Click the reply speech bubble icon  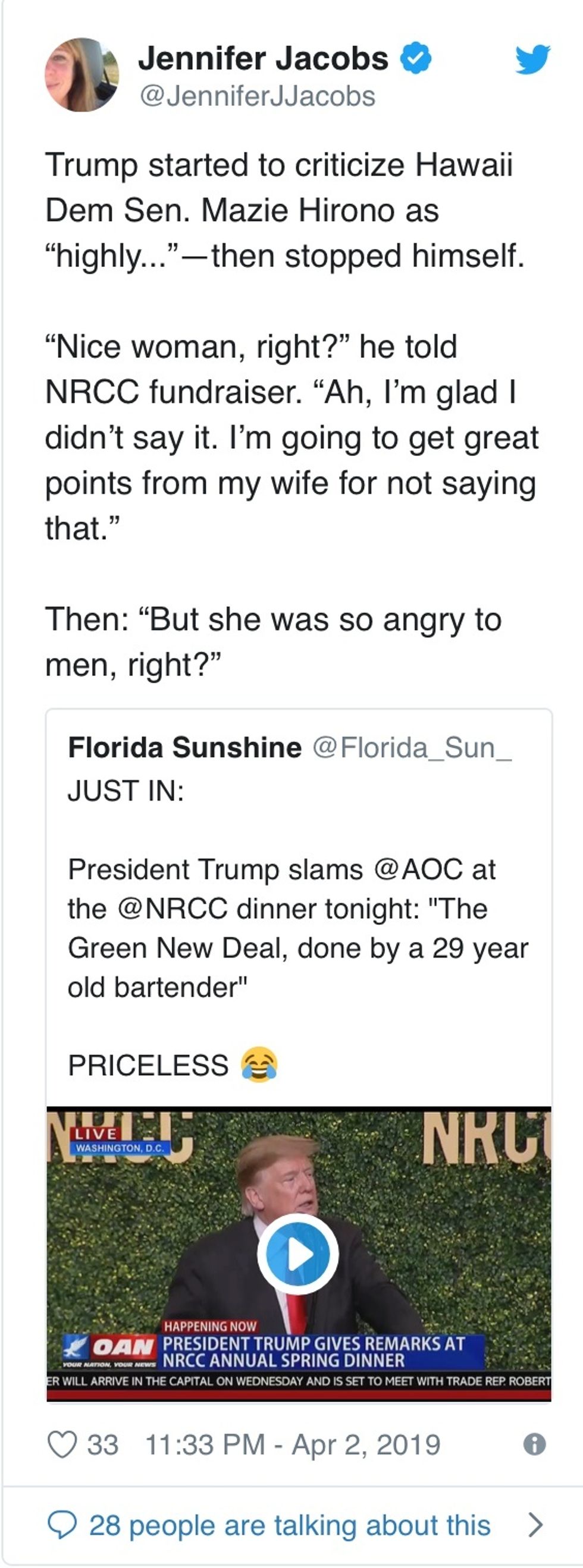coord(62,1525)
